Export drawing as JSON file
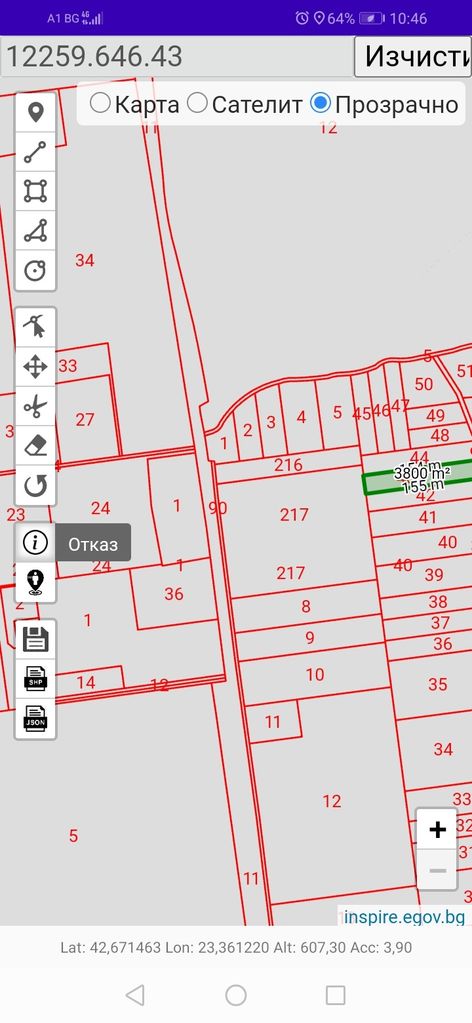Screen dimensions: 472x1023 click(x=35, y=718)
